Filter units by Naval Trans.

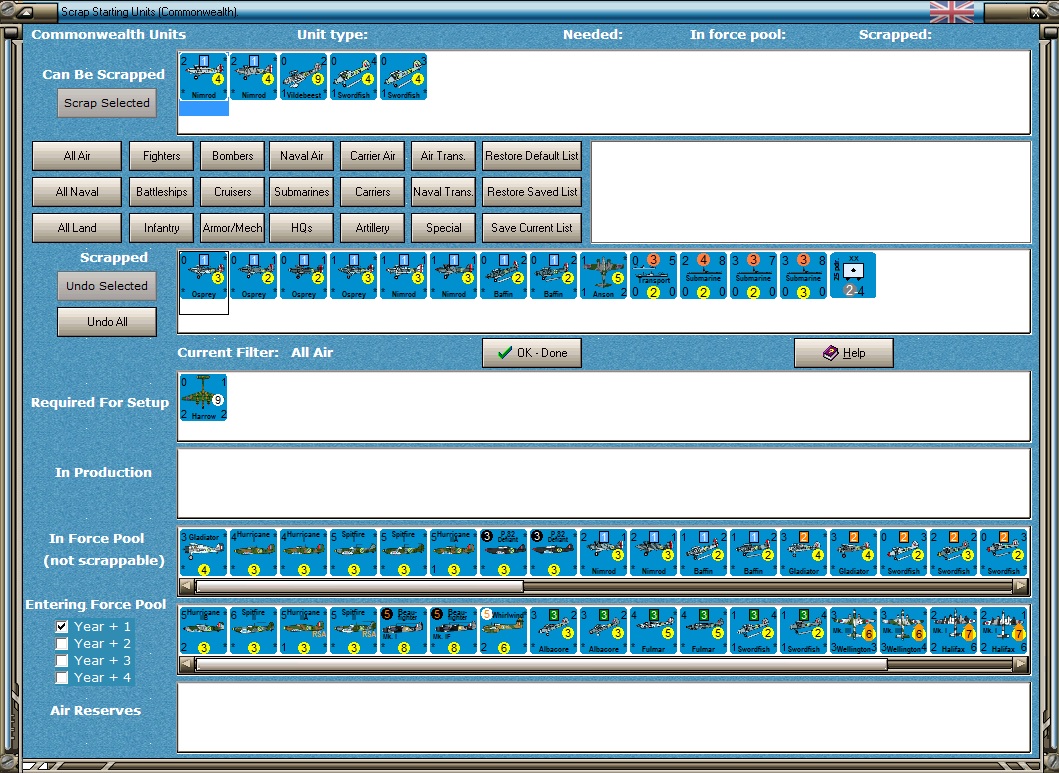click(443, 192)
